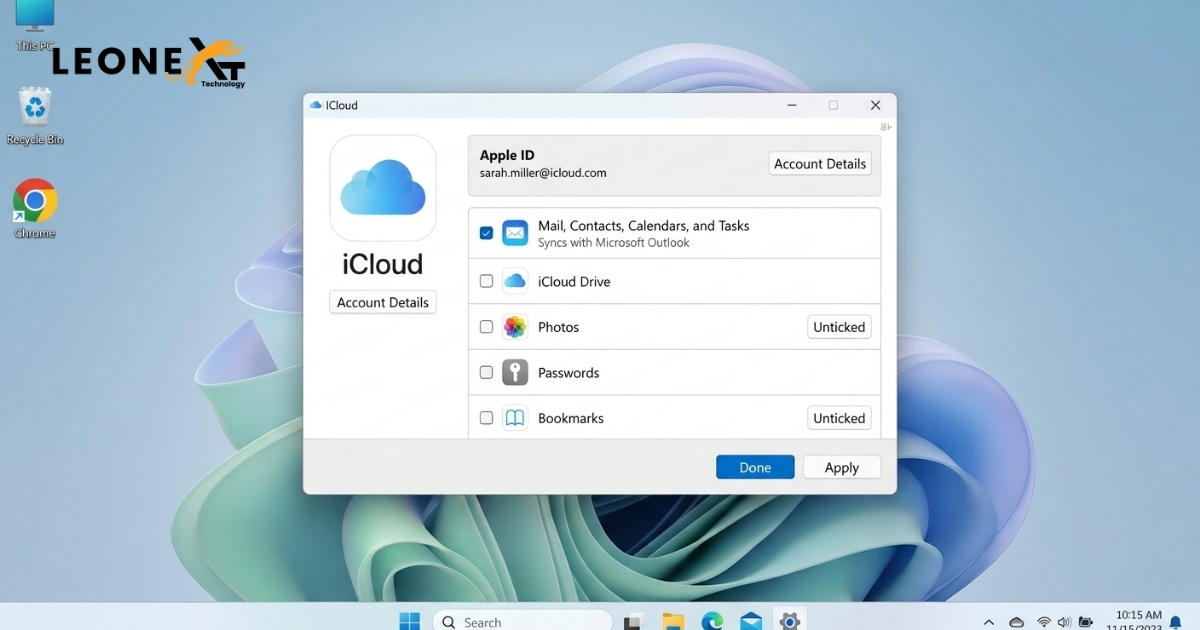The height and width of the screenshot is (630, 1200).
Task: Close the iCloud window
Action: pyautogui.click(x=875, y=105)
